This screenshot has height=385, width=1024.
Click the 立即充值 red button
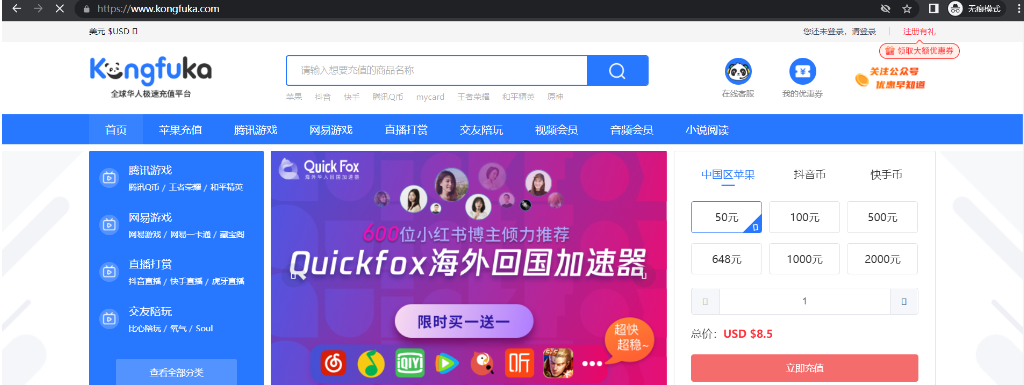pos(805,368)
